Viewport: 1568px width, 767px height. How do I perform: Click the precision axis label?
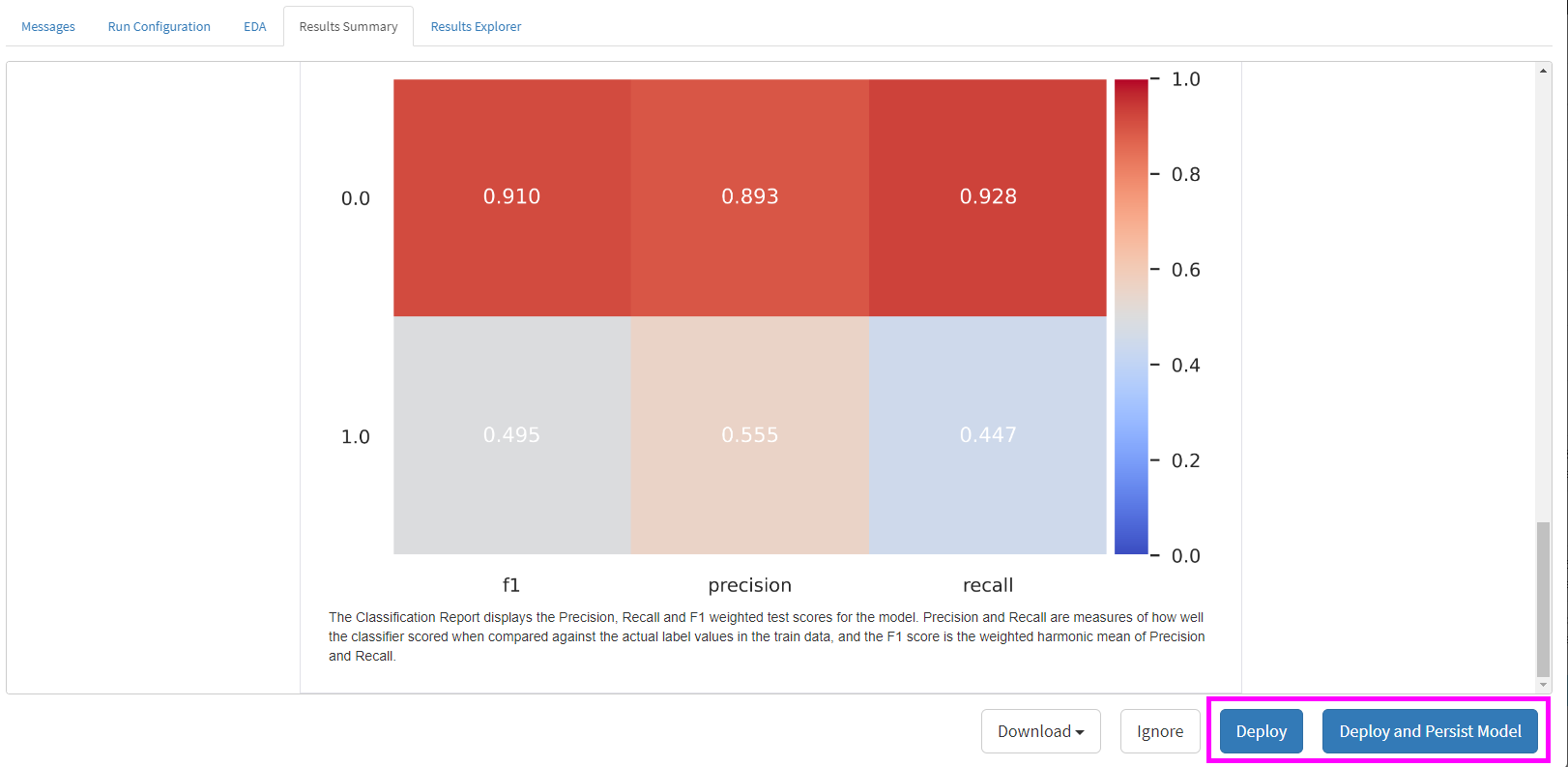pyautogui.click(x=749, y=585)
